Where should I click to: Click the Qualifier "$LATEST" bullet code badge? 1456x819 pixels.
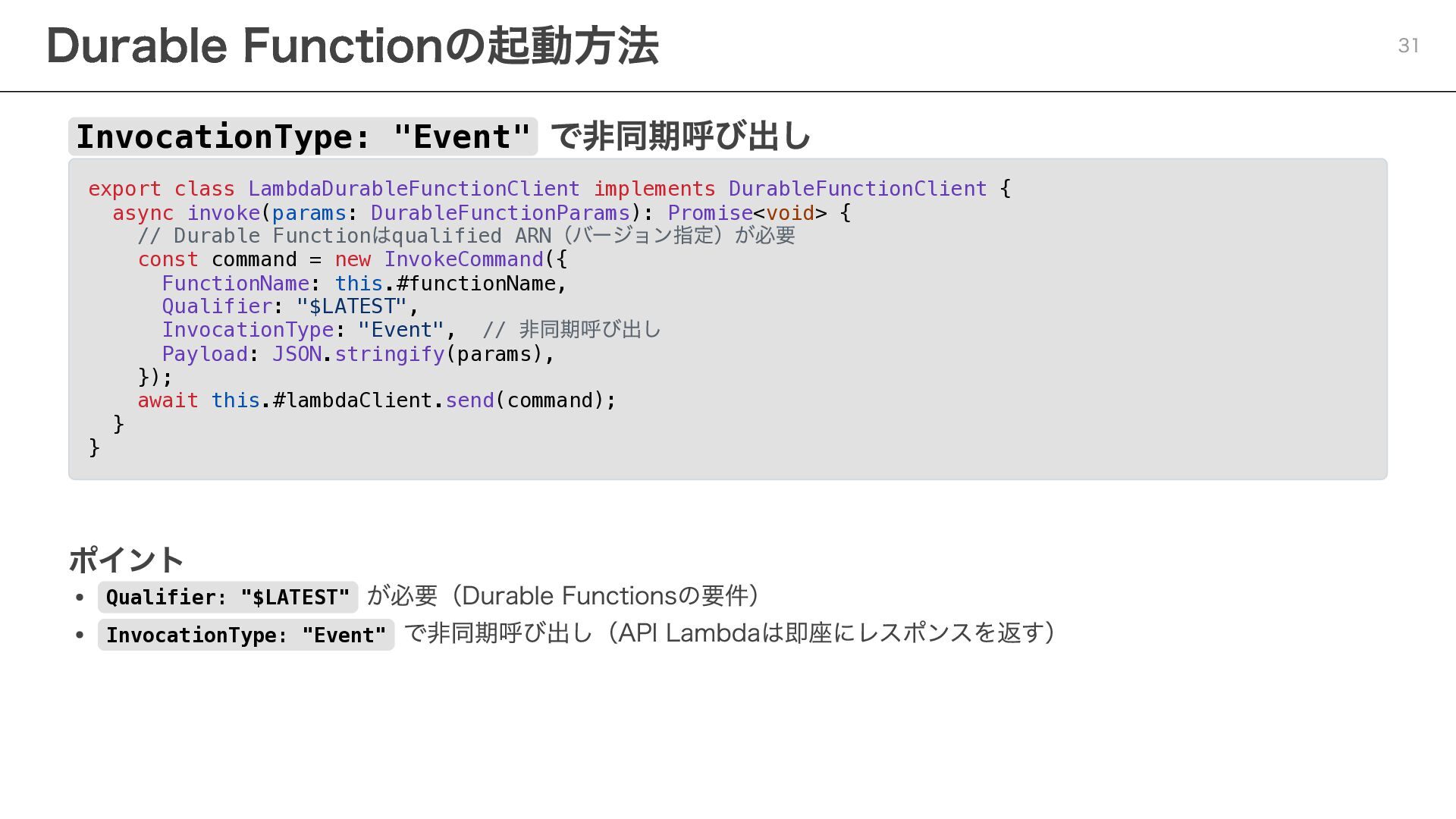pos(227,598)
